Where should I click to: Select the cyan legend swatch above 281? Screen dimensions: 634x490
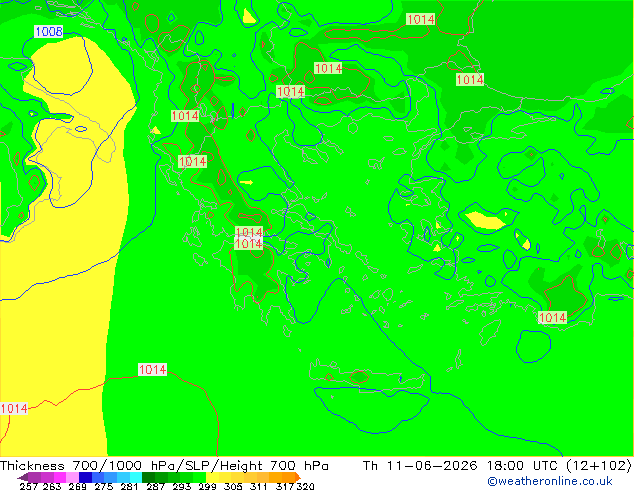click(x=136, y=477)
